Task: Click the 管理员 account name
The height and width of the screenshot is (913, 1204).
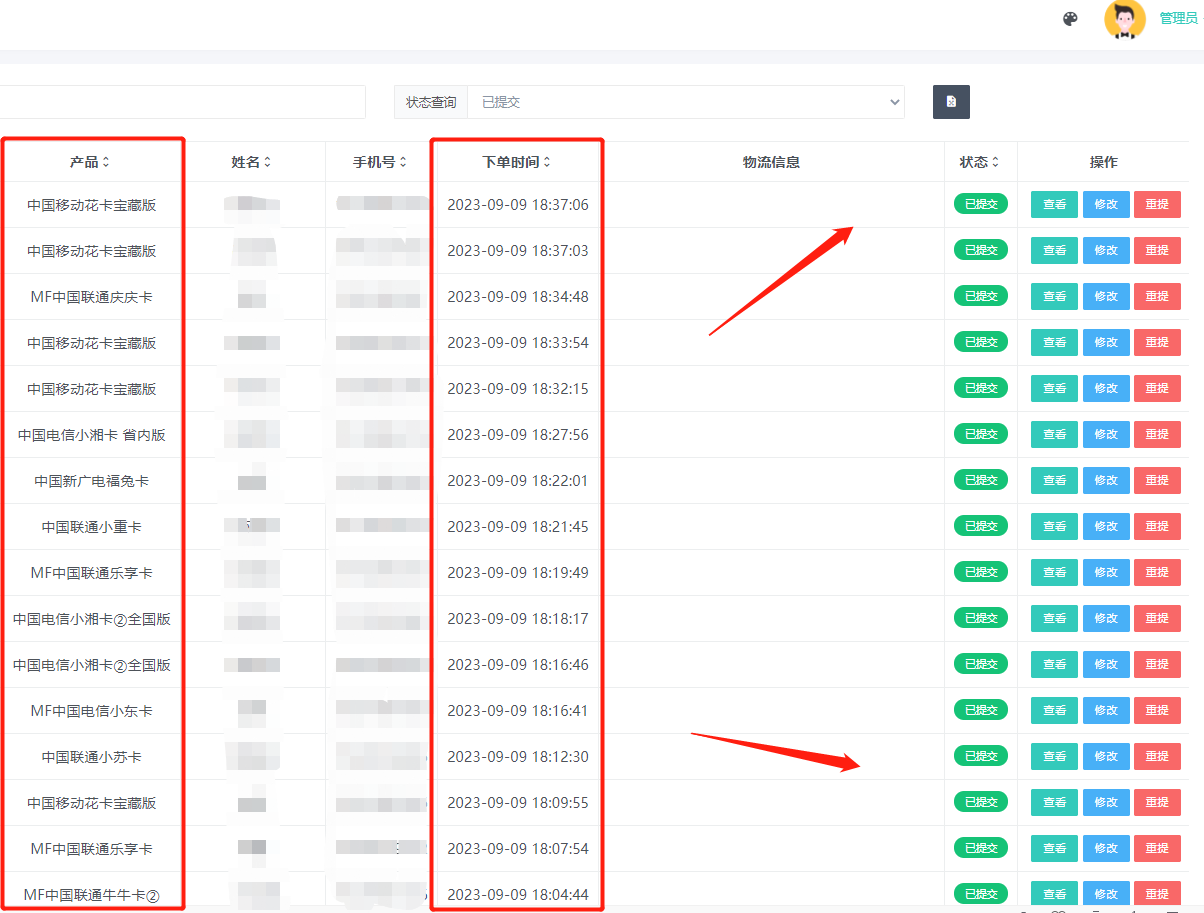Action: (1178, 18)
